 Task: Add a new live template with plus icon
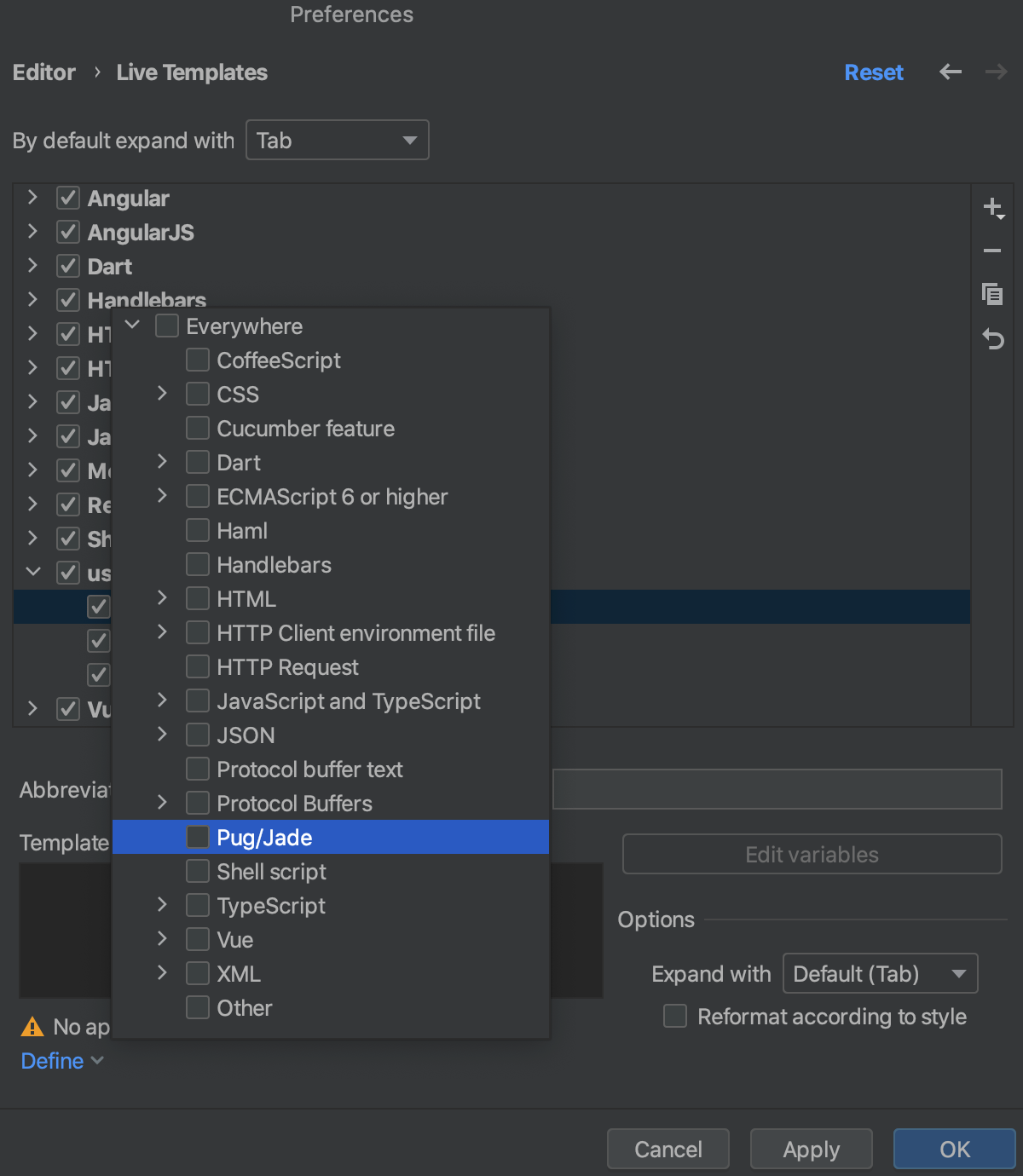pyautogui.click(x=992, y=208)
